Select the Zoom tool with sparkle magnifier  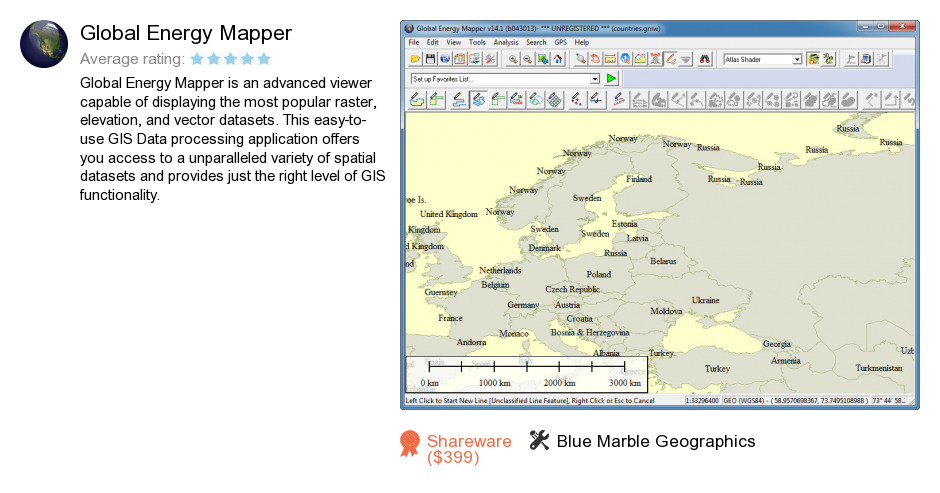pyautogui.click(x=580, y=59)
